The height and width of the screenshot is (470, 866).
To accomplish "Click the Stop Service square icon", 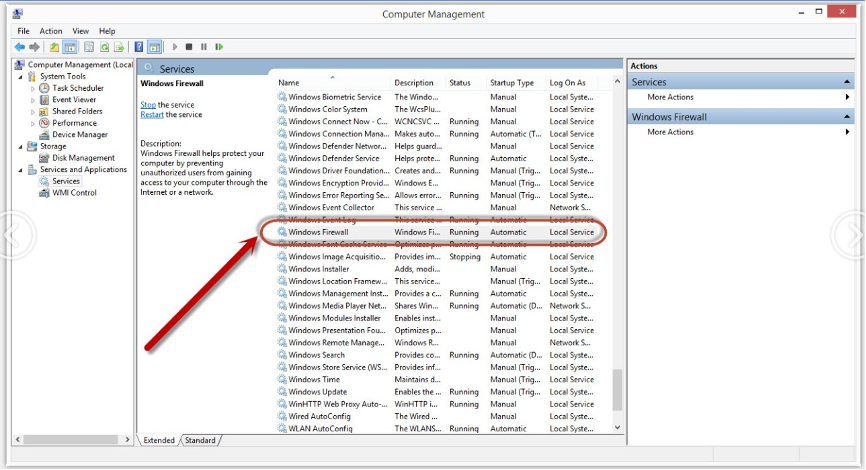I will [x=189, y=47].
